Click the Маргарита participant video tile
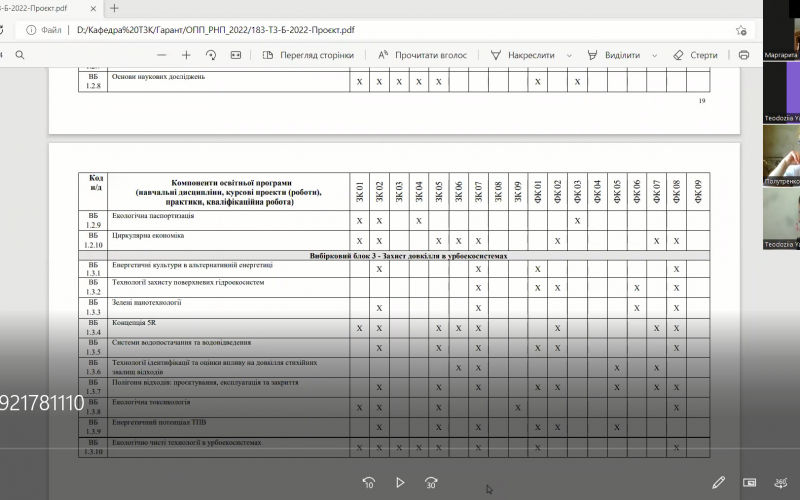 coord(781,31)
